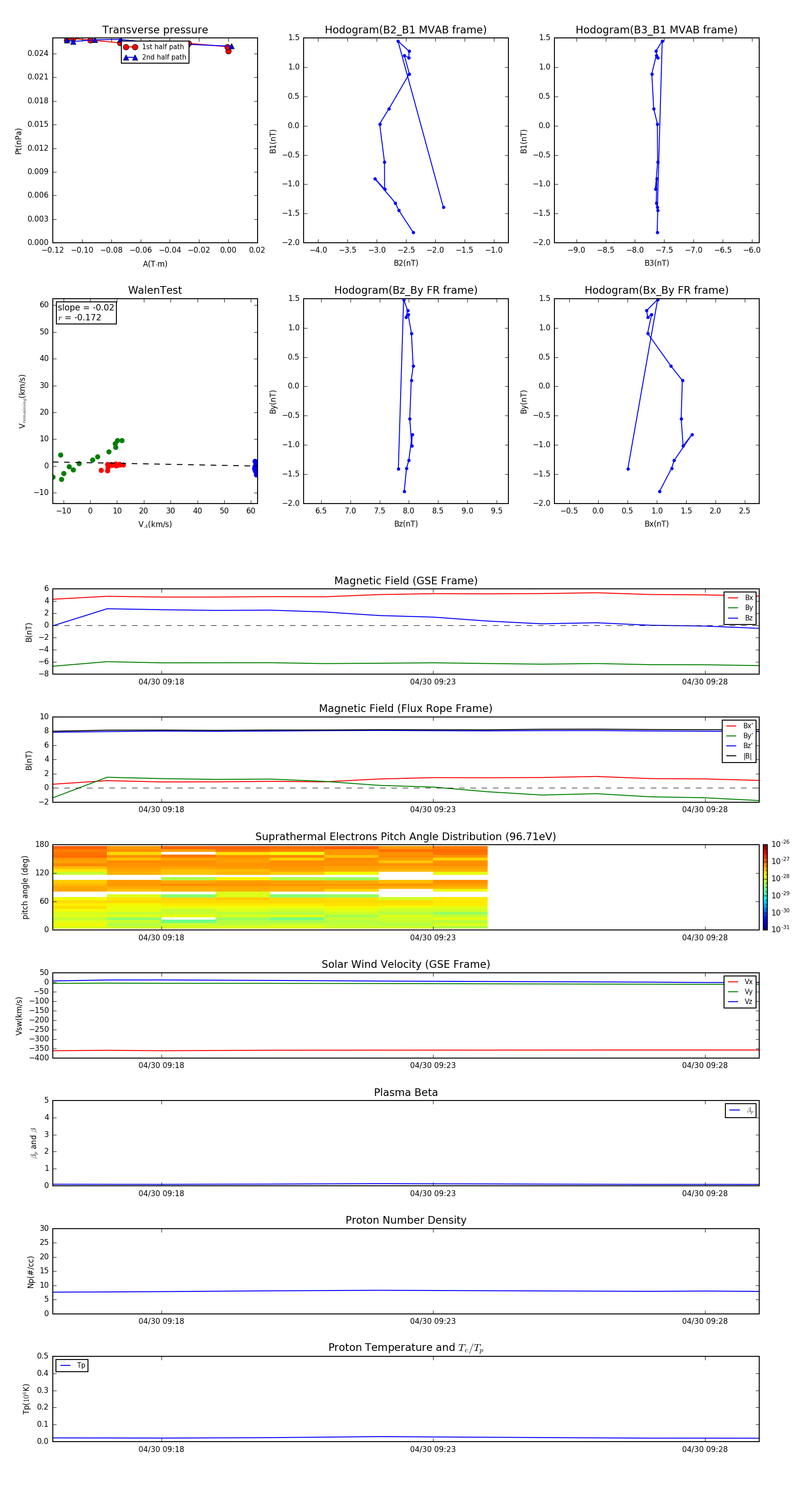Click 'A(T·m)' axis label
Viewport: 812px width, 1489px height.
tap(155, 264)
